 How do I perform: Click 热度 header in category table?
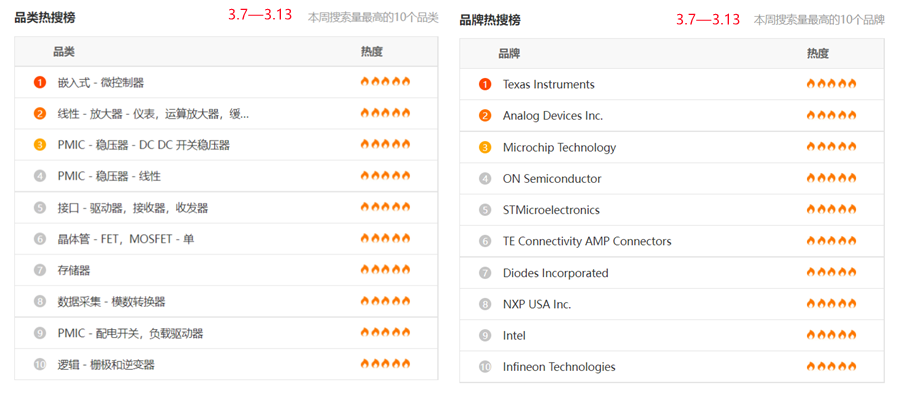[371, 52]
